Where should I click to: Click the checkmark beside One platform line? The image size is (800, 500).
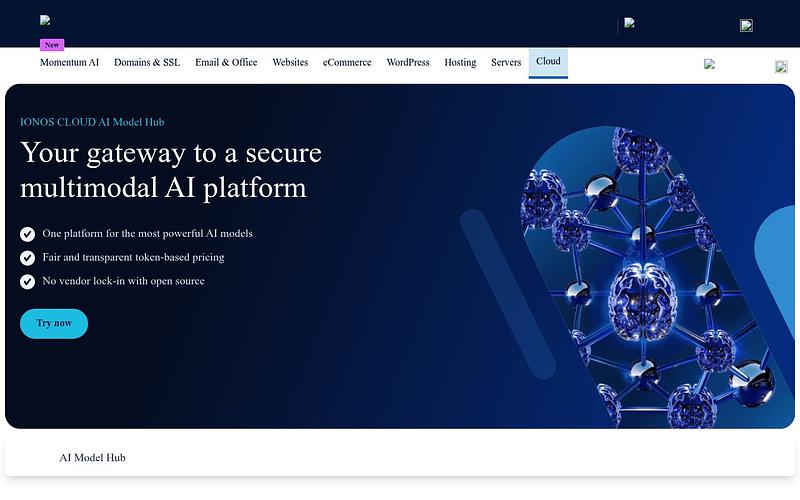tap(28, 234)
